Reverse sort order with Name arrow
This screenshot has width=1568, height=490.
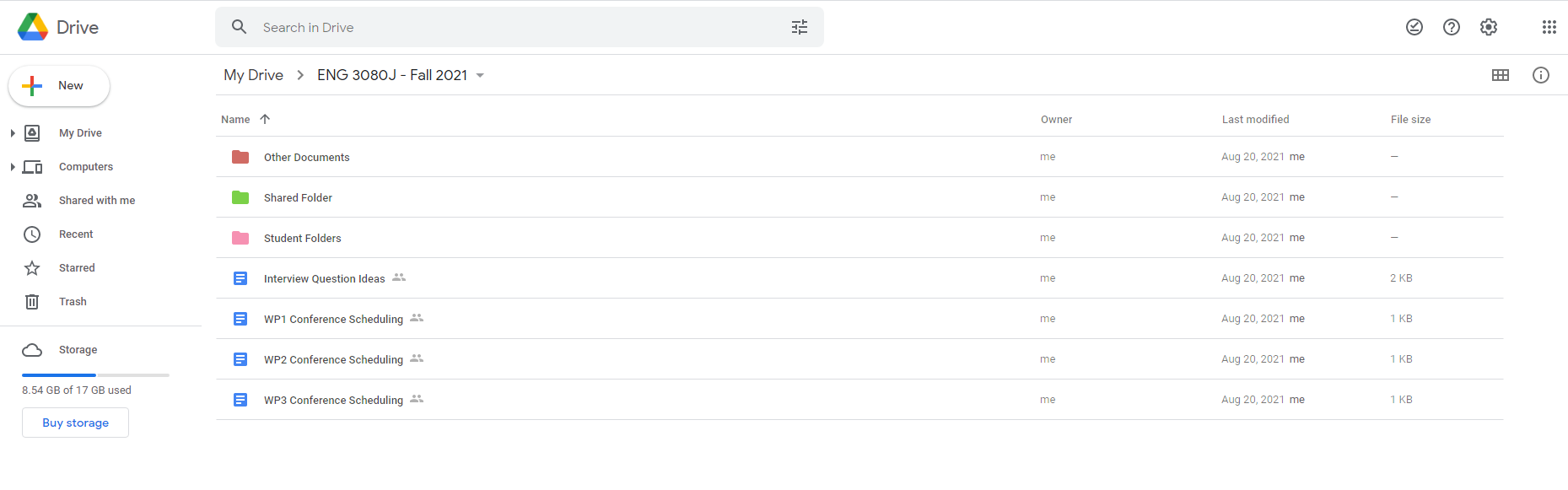(265, 119)
